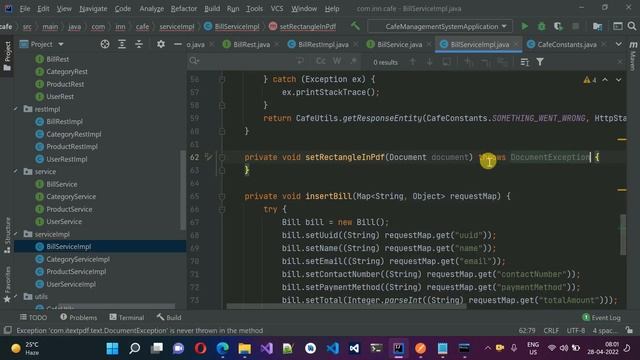Click the editor horizontal scrollbar

346,306
